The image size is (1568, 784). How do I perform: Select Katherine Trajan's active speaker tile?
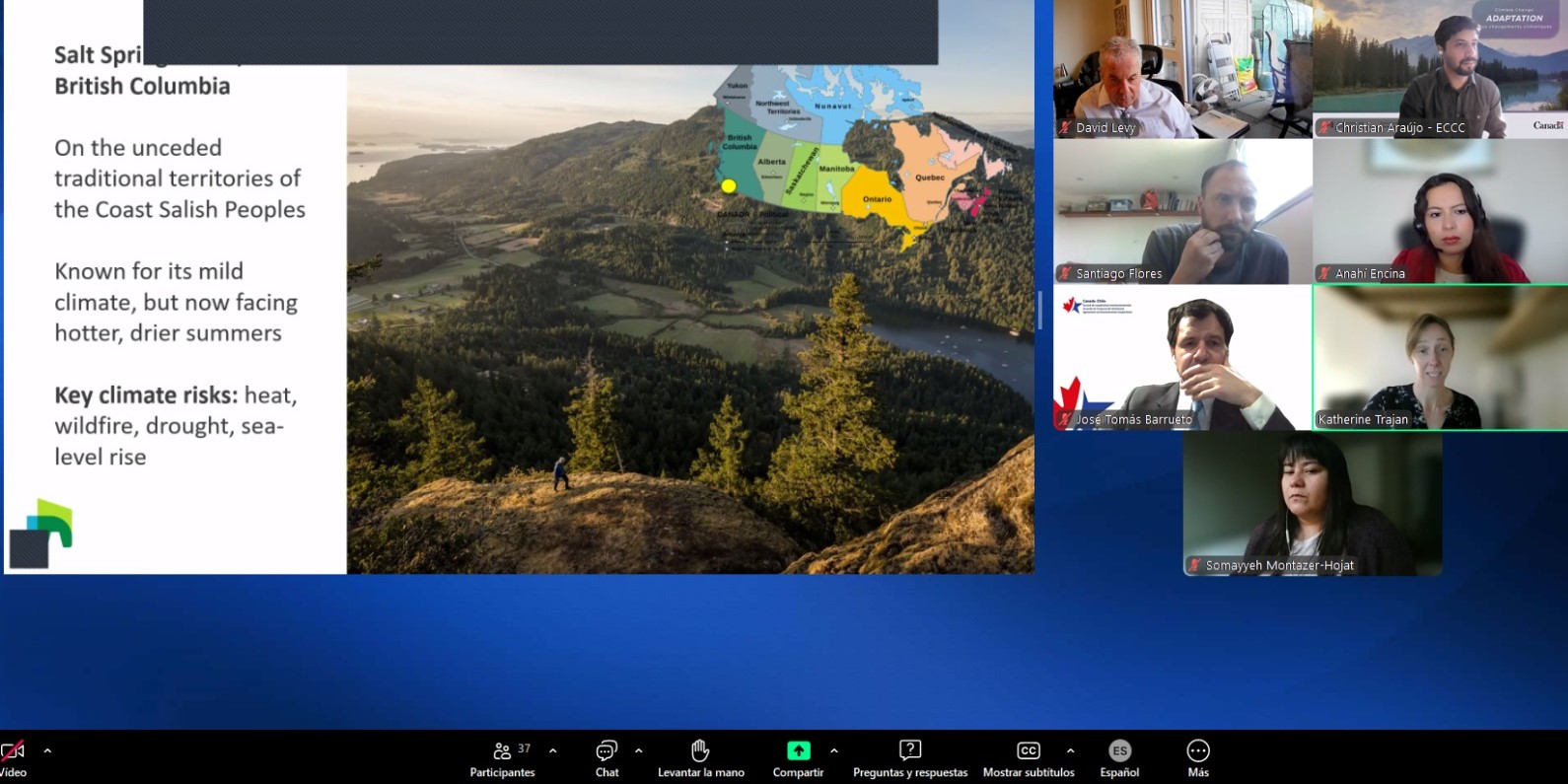click(x=1440, y=358)
